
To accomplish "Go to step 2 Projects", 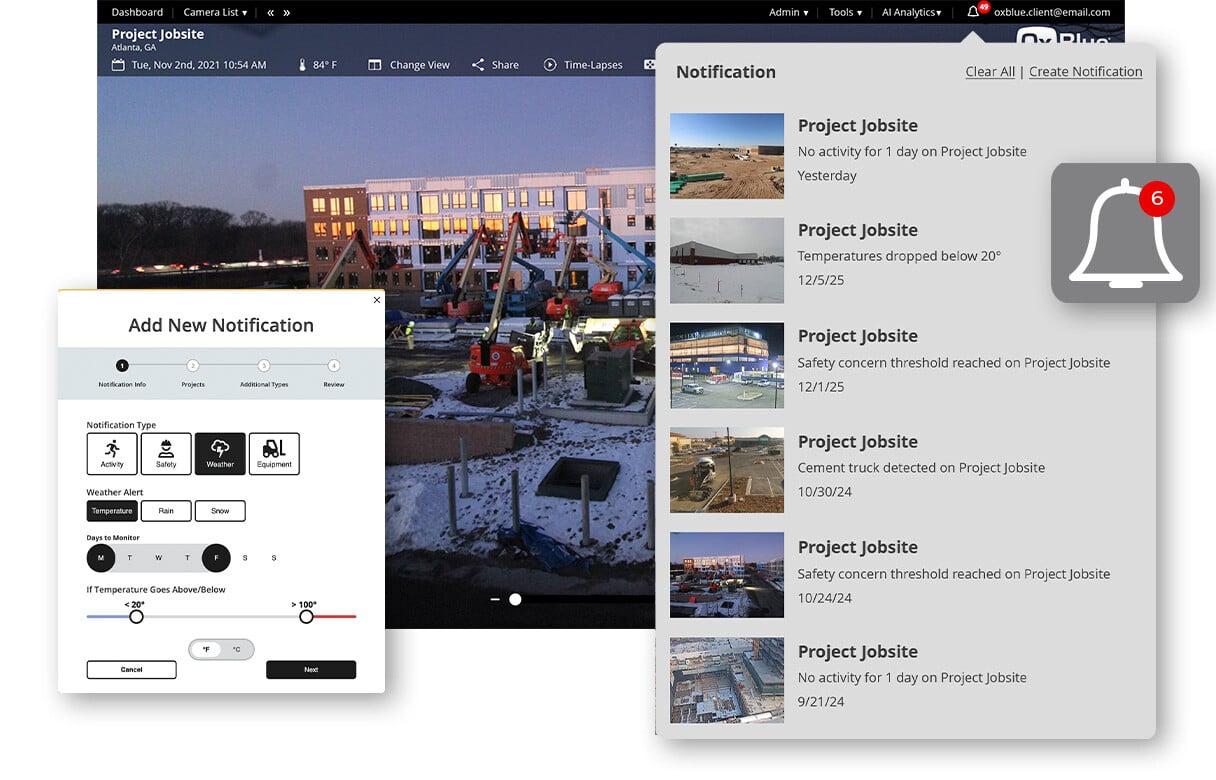I will coord(193,366).
